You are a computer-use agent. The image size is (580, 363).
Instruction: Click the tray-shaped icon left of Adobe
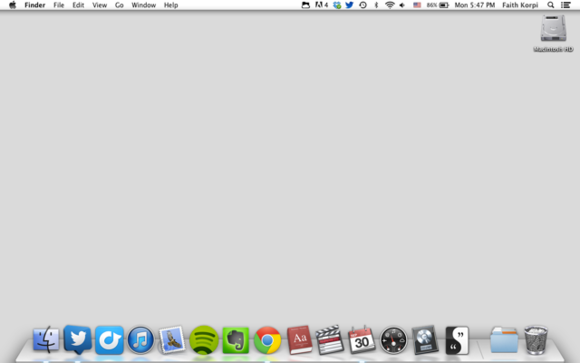point(306,5)
